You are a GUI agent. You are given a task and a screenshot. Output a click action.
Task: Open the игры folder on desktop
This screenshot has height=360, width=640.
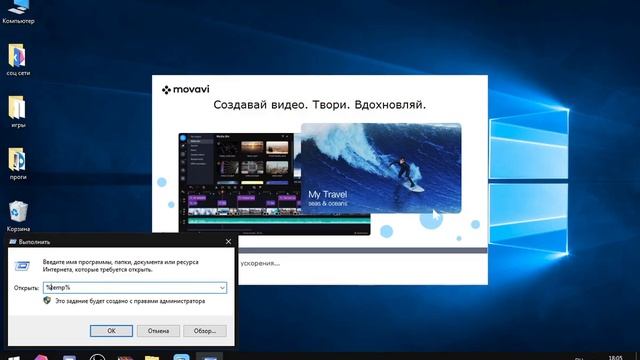coord(18,111)
